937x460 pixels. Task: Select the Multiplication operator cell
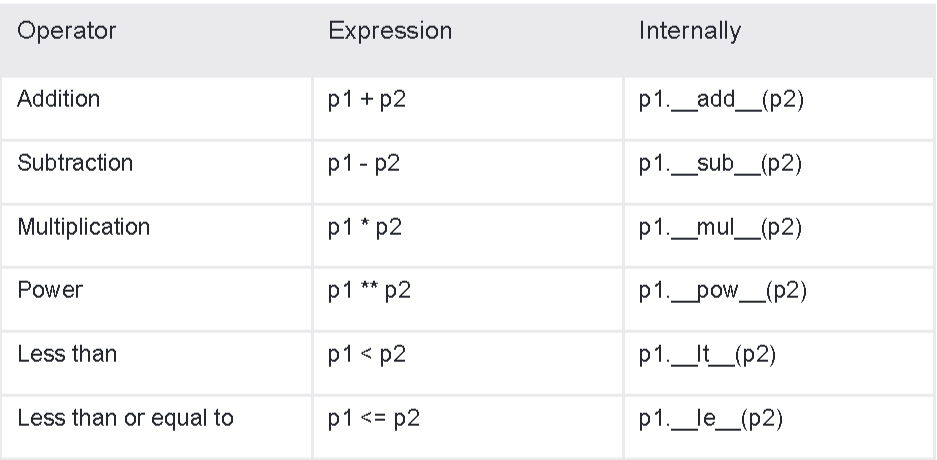point(83,226)
